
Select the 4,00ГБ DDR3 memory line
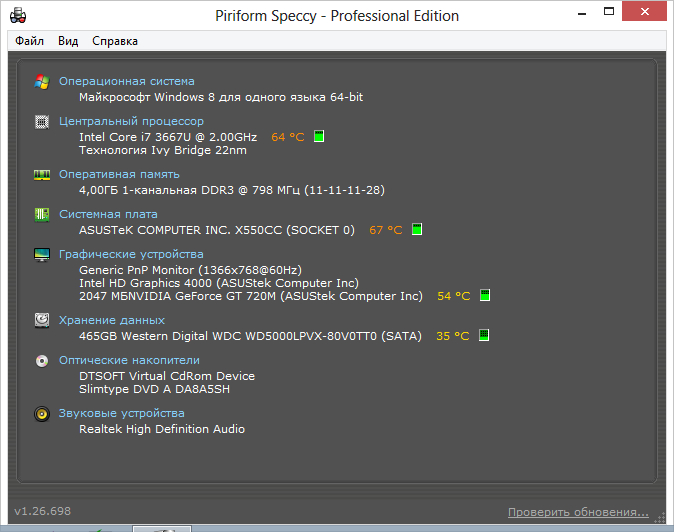coord(232,190)
